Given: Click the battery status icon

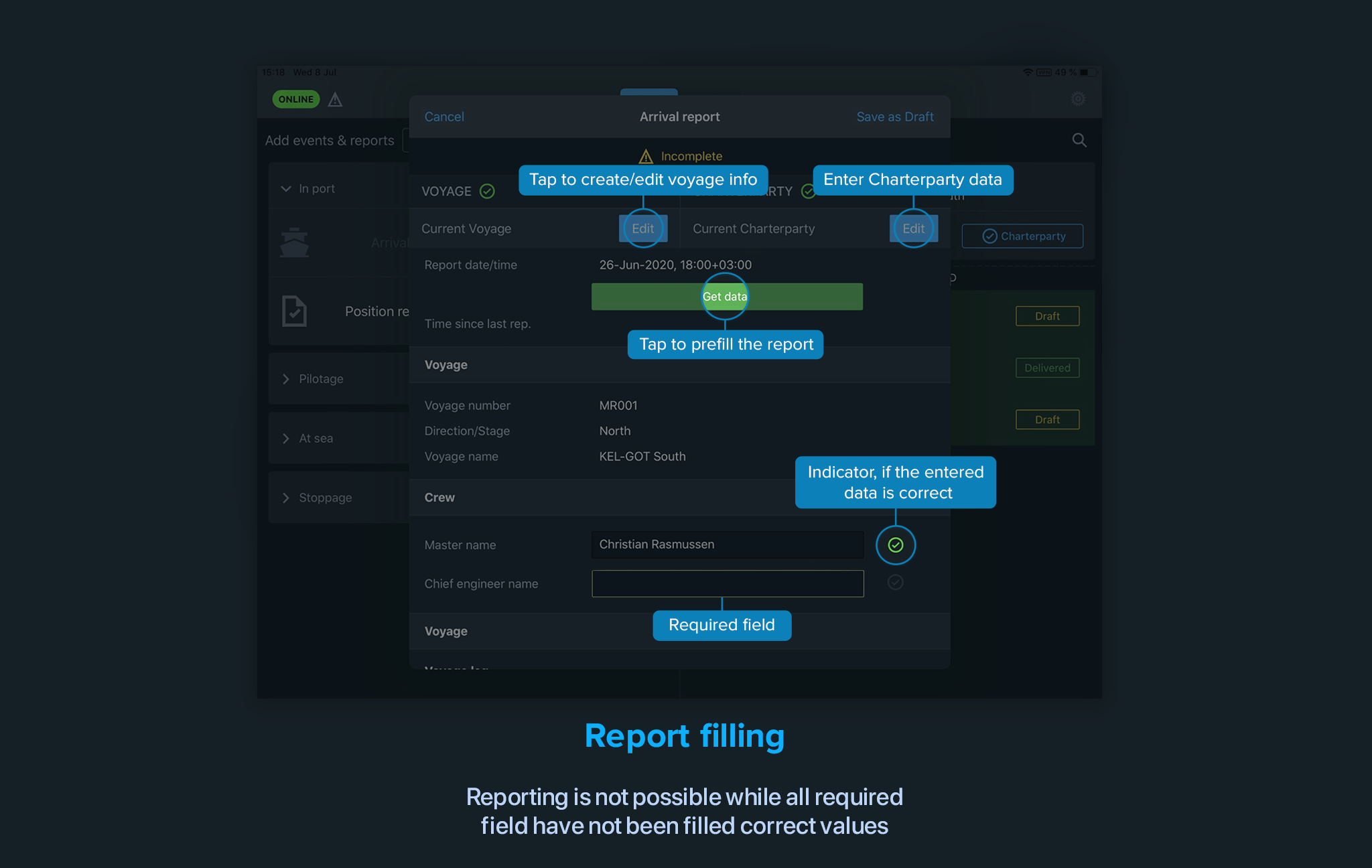Looking at the screenshot, I should 1087,72.
